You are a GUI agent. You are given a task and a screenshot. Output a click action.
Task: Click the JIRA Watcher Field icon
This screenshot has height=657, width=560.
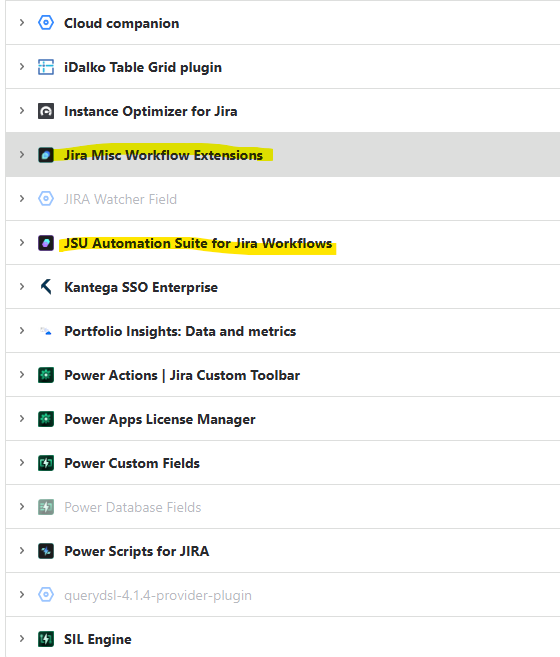46,199
